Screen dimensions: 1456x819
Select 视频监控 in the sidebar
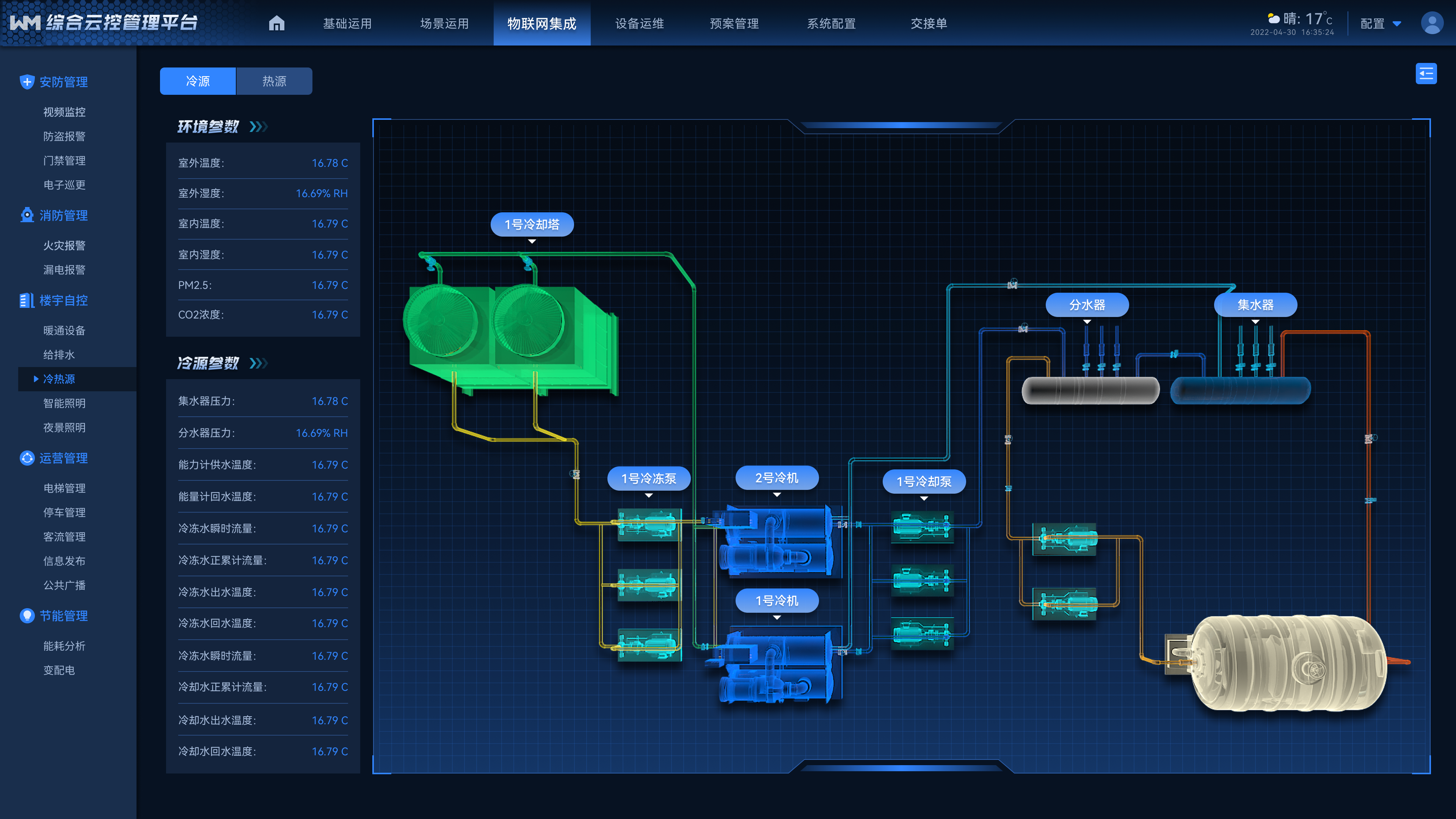click(x=64, y=112)
